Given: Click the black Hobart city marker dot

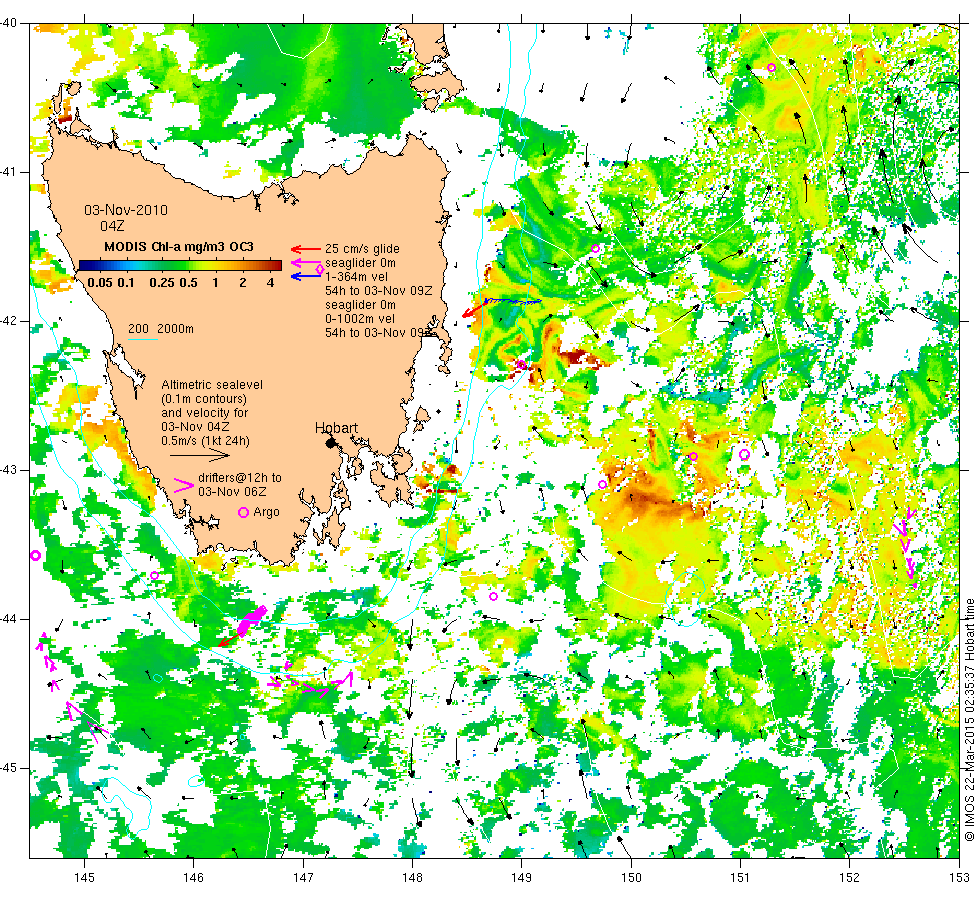Looking at the screenshot, I should [331, 443].
